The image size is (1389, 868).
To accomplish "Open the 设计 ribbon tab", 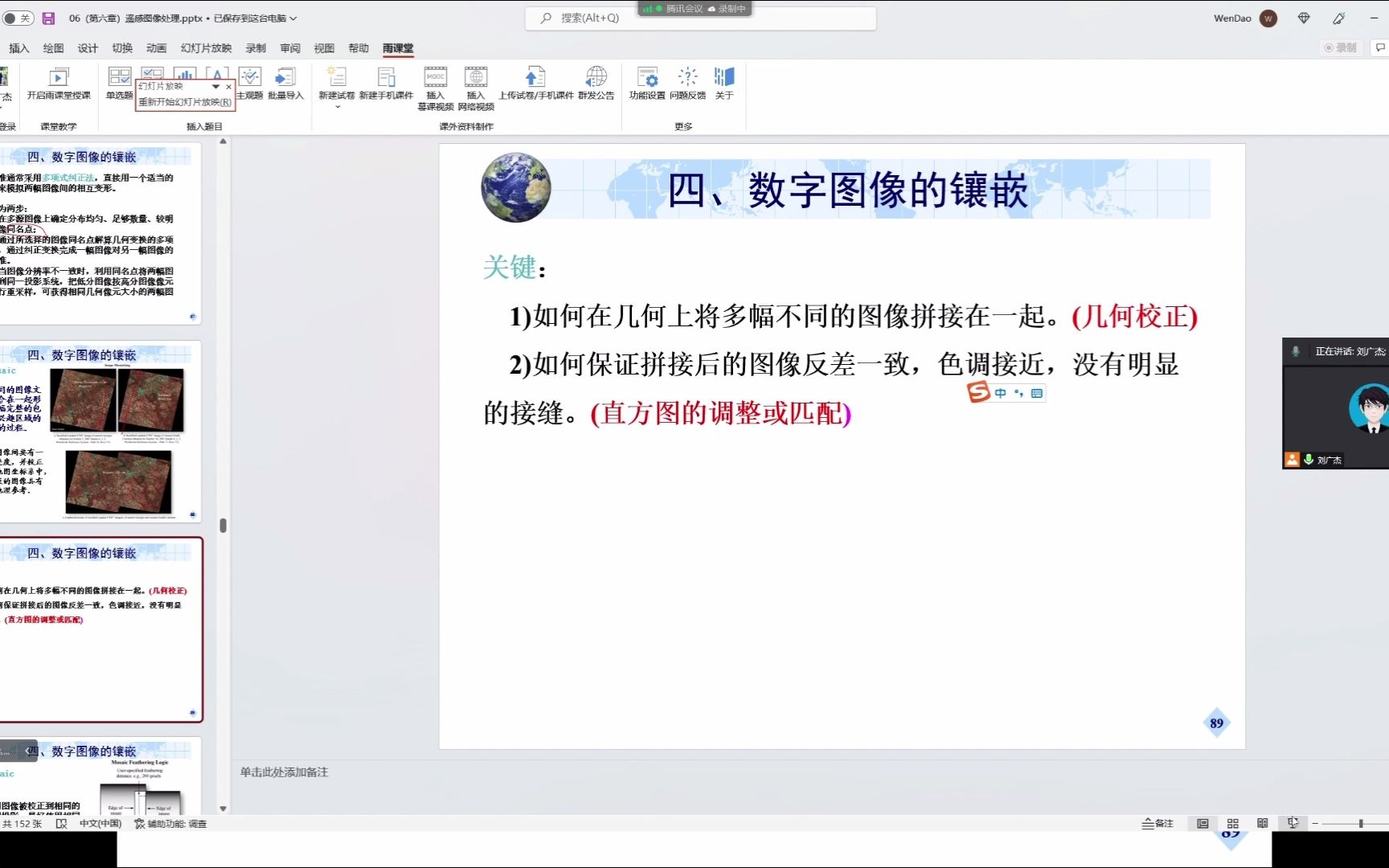I will coord(88,48).
